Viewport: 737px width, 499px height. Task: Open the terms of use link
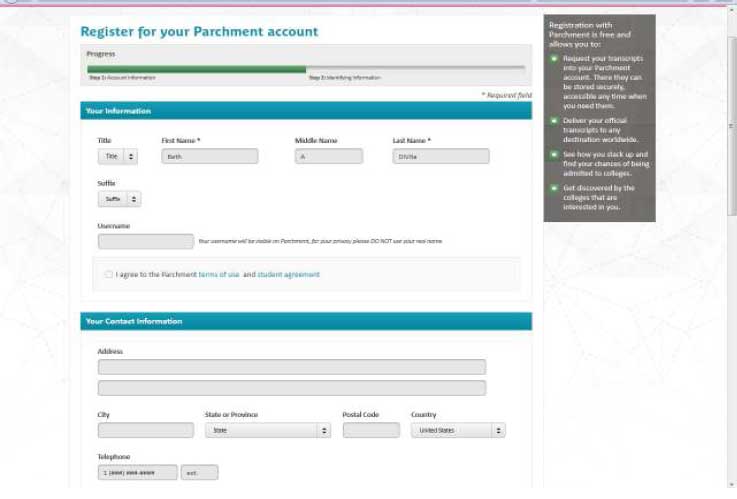pos(219,274)
